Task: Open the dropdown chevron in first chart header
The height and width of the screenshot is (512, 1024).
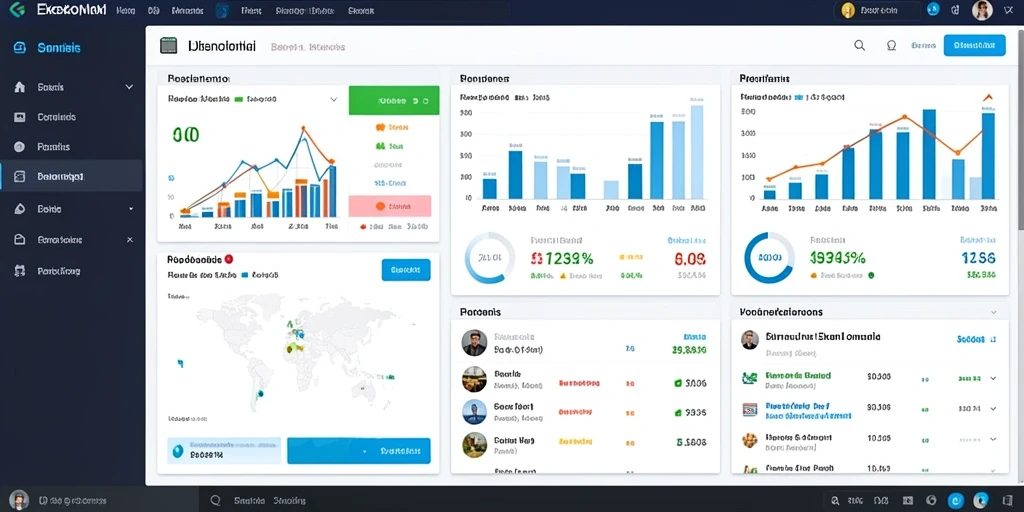Action: (x=334, y=100)
